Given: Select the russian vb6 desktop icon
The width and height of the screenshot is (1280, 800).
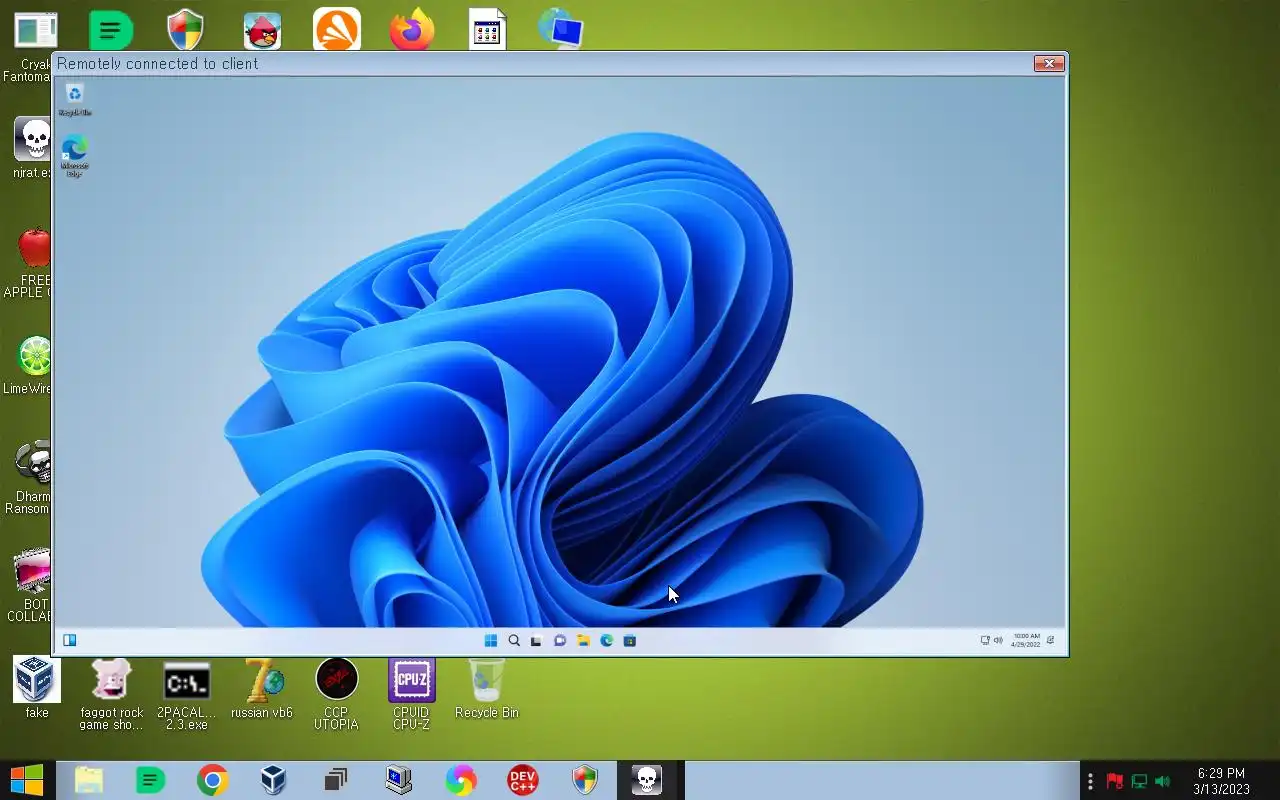Looking at the screenshot, I should pos(262,689).
